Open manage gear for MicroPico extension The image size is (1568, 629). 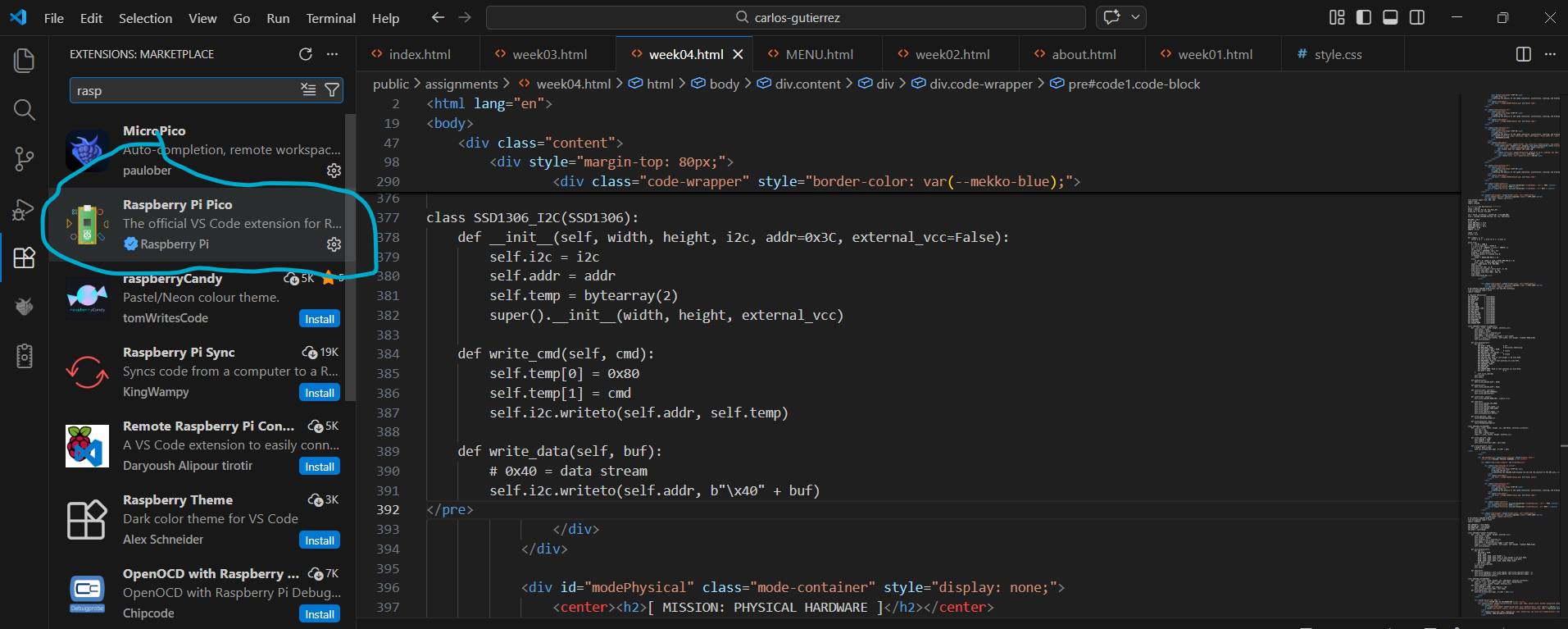pyautogui.click(x=334, y=171)
